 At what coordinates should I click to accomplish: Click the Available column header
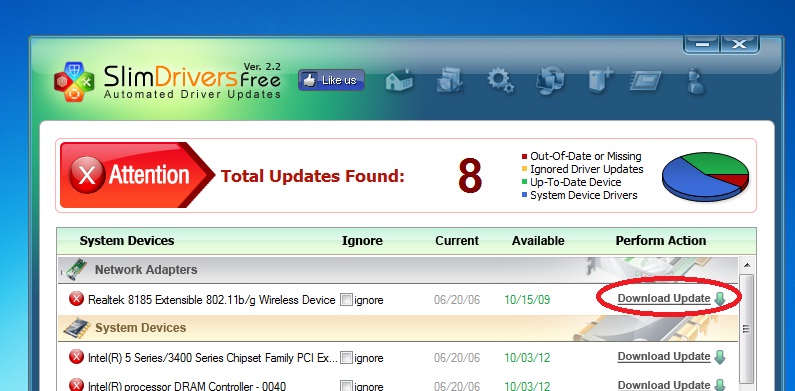coord(538,241)
